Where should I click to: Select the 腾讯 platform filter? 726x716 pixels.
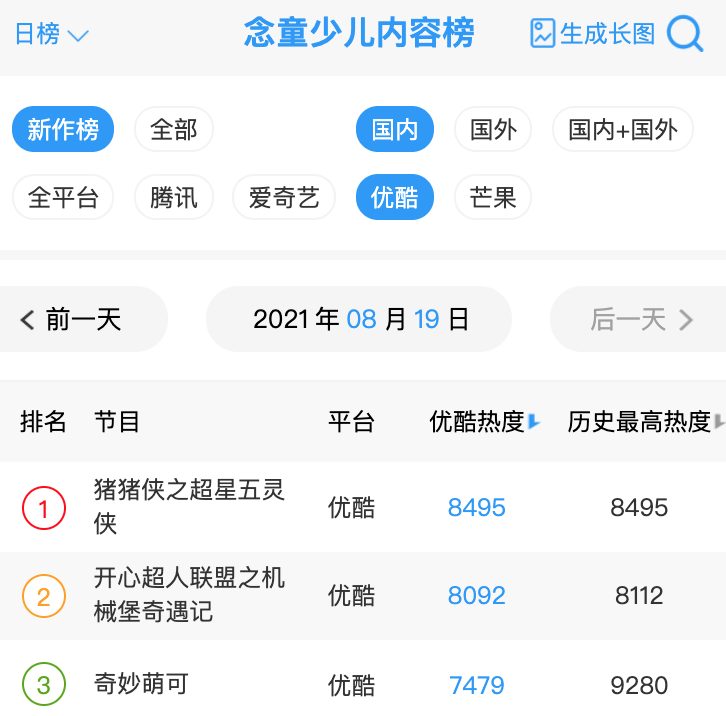174,197
